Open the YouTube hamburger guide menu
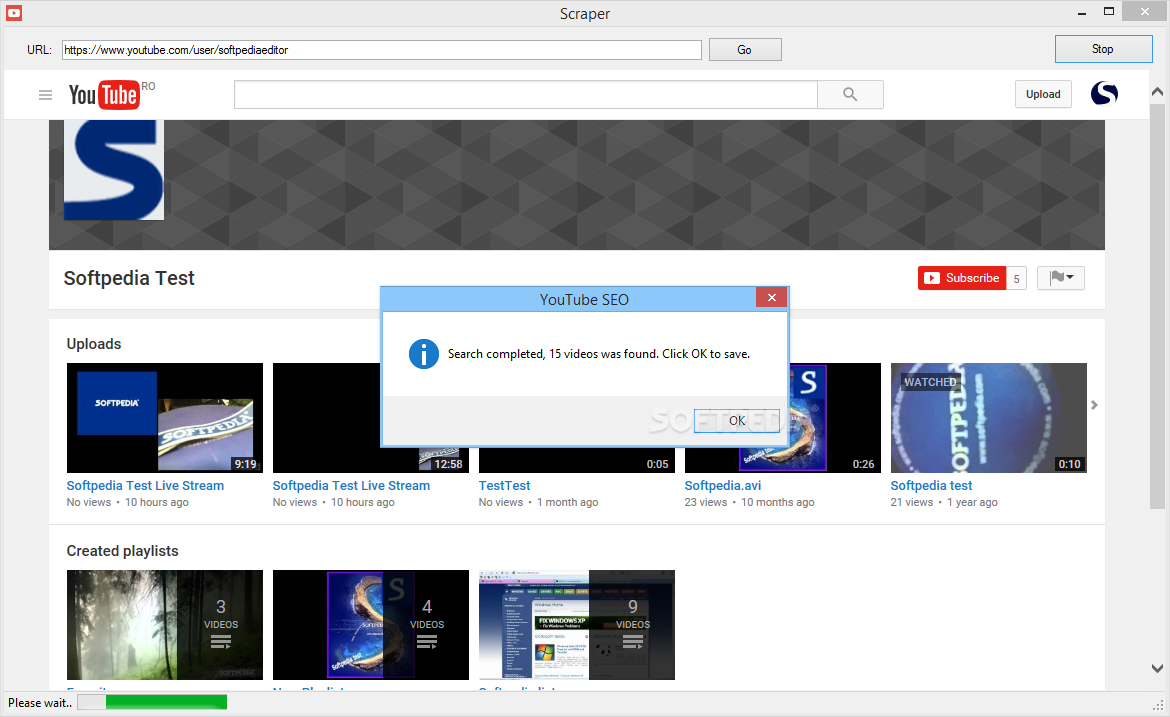This screenshot has height=717, width=1170. (x=46, y=95)
